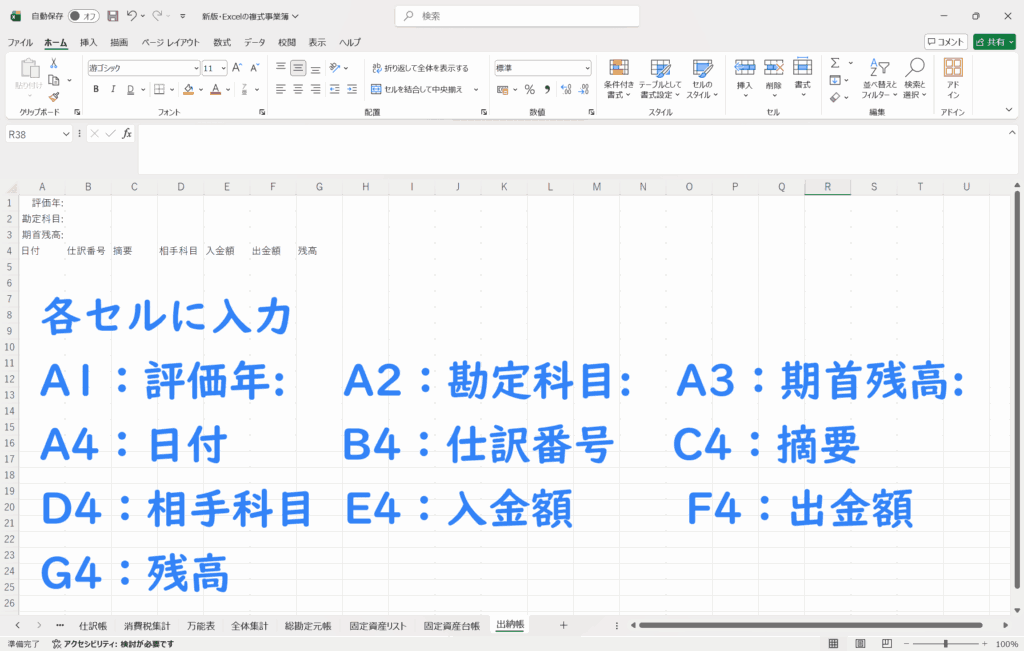Click the 共有 (Share) button
This screenshot has width=1024, height=651.
pos(993,42)
